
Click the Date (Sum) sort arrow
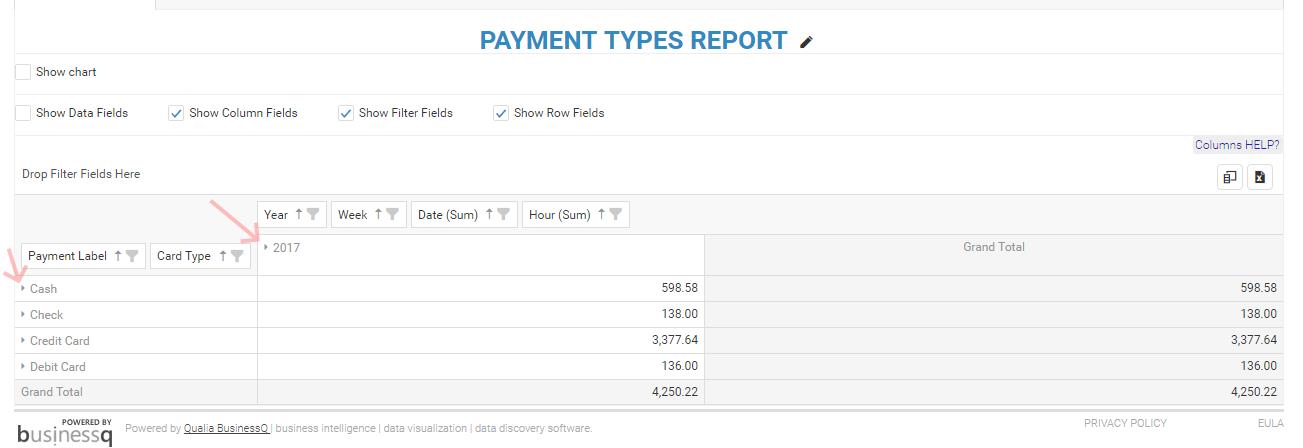pyautogui.click(x=489, y=214)
